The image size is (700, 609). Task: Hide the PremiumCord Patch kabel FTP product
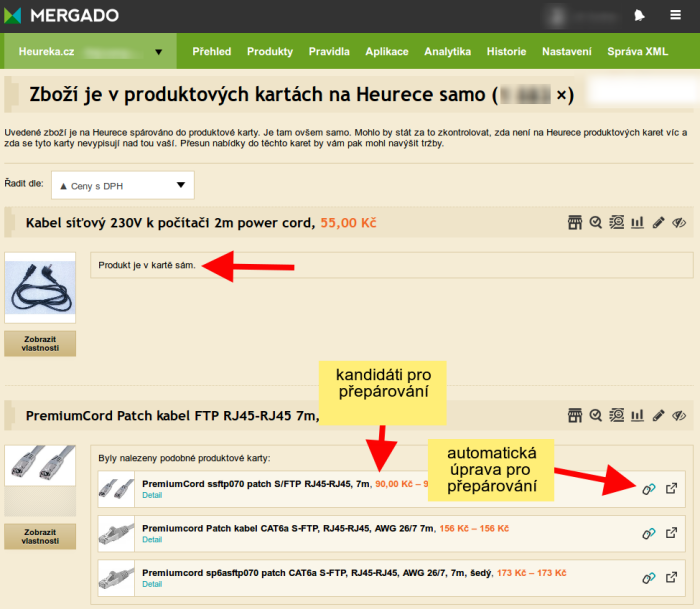[679, 416]
